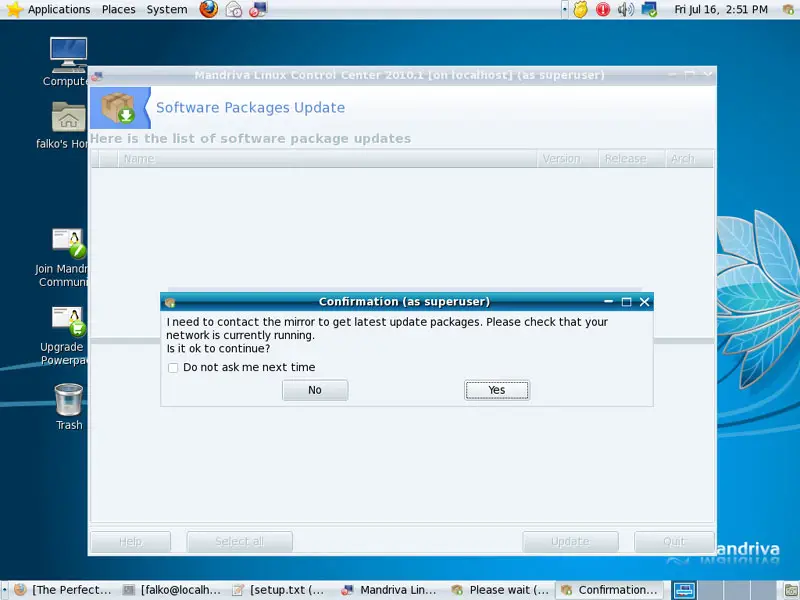Switch to 'The Perfect...' Firefox taskbar window
Viewport: 800px width, 600px height.
pyautogui.click(x=63, y=590)
